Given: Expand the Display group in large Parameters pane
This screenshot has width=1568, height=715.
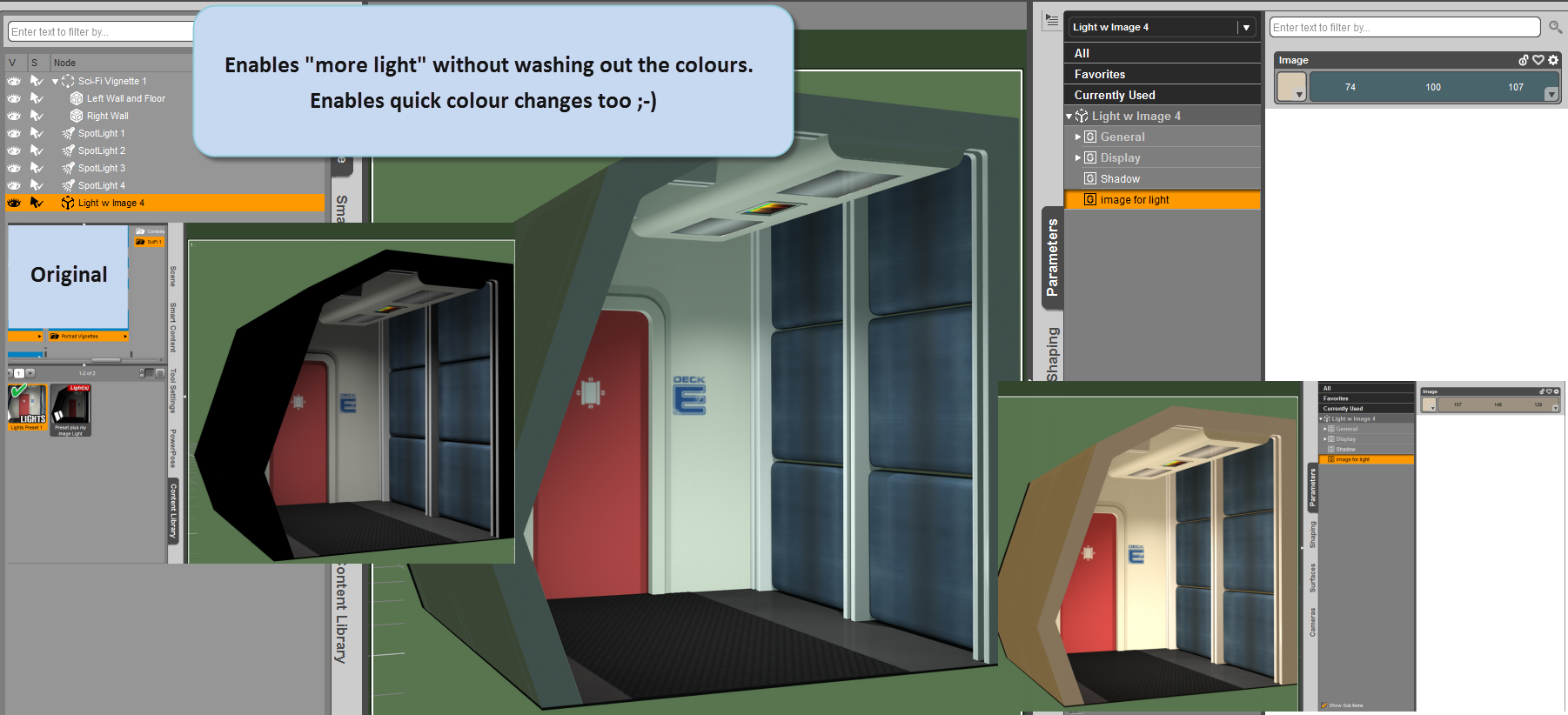Looking at the screenshot, I should [1078, 157].
